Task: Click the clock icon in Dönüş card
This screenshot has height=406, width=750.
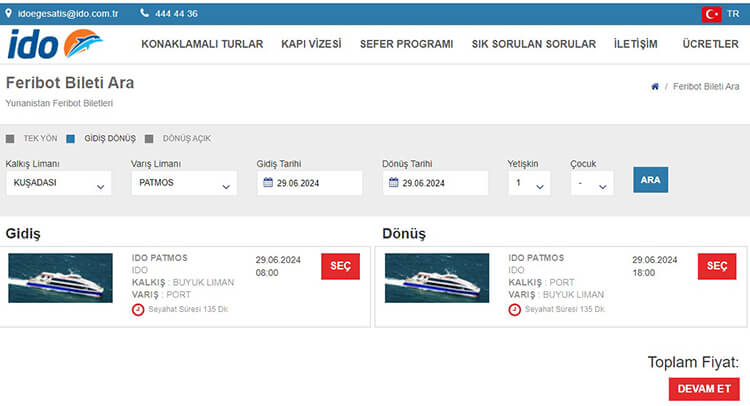Action: 514,310
